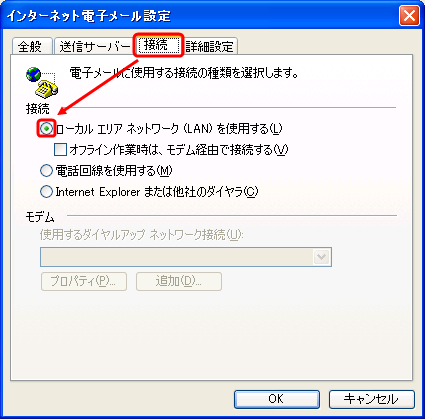Go to the 詳細設定 tab
The height and width of the screenshot is (419, 425).
(x=210, y=46)
